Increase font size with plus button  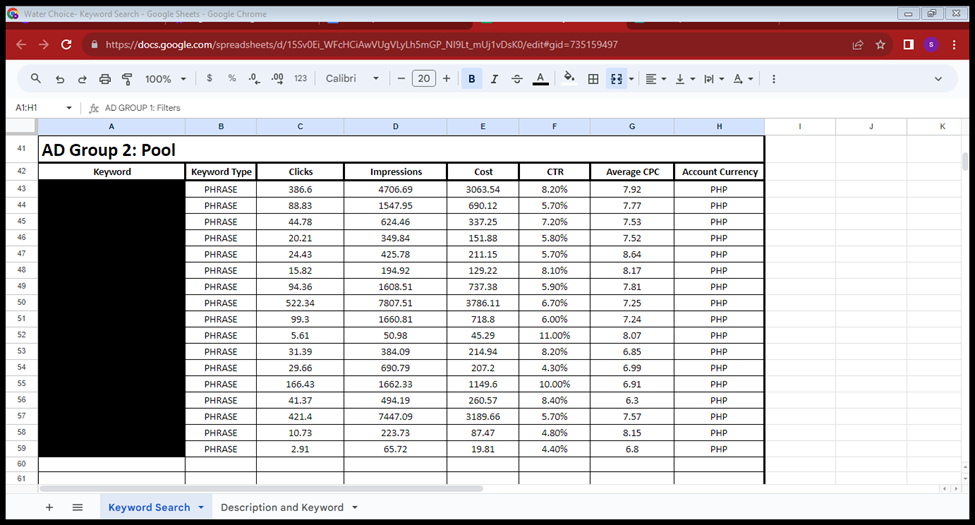click(446, 78)
